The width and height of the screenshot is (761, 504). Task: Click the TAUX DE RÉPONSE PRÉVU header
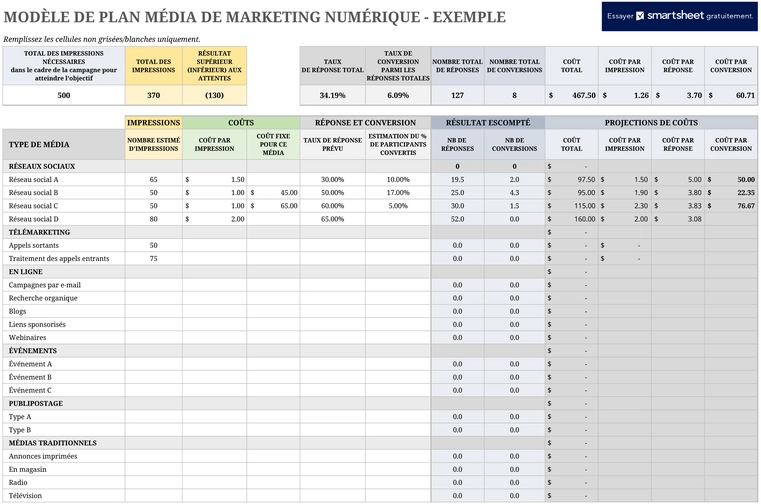tap(332, 144)
